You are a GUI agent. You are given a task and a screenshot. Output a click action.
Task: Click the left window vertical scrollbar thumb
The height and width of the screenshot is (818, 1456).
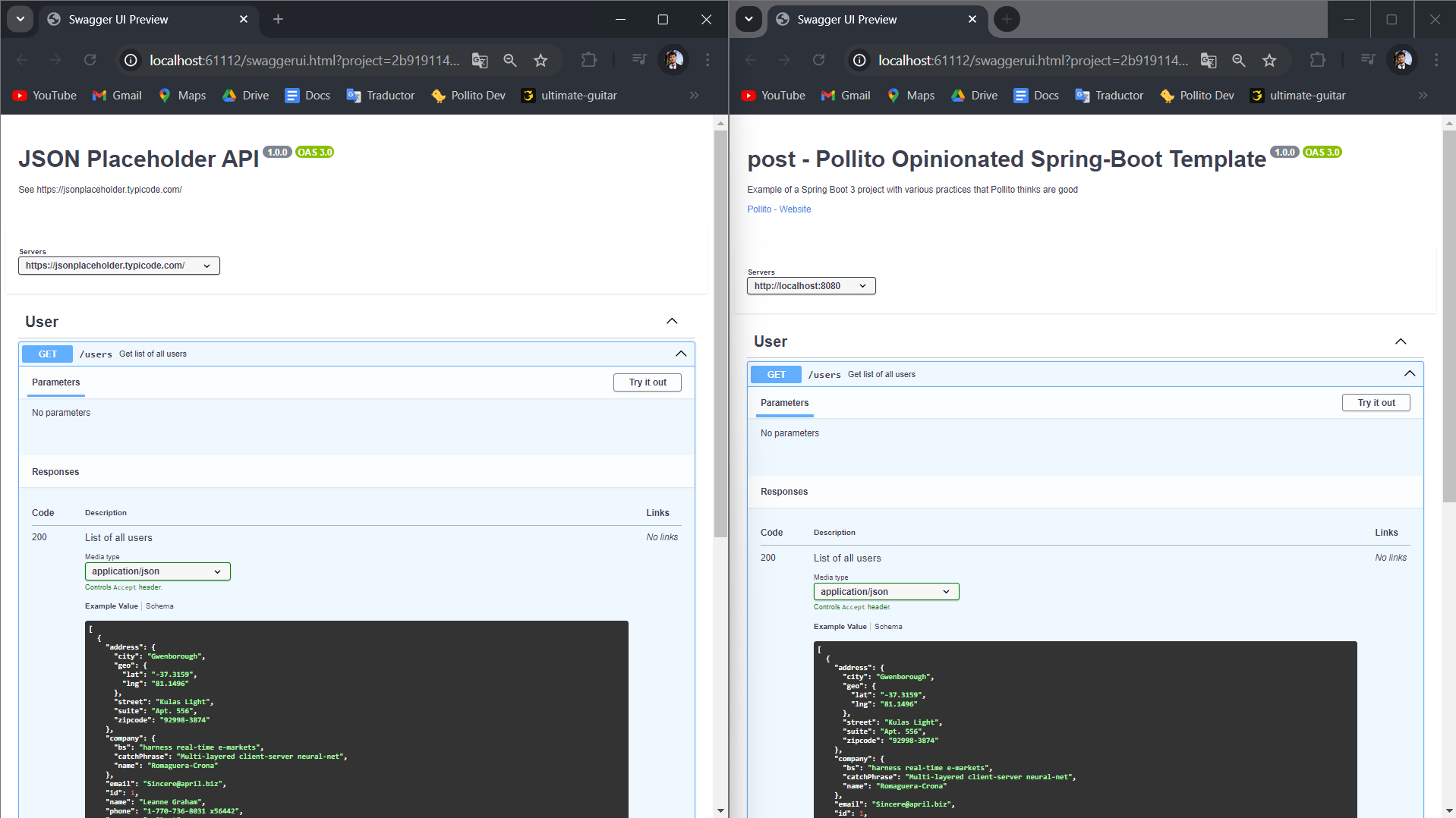pos(720,334)
